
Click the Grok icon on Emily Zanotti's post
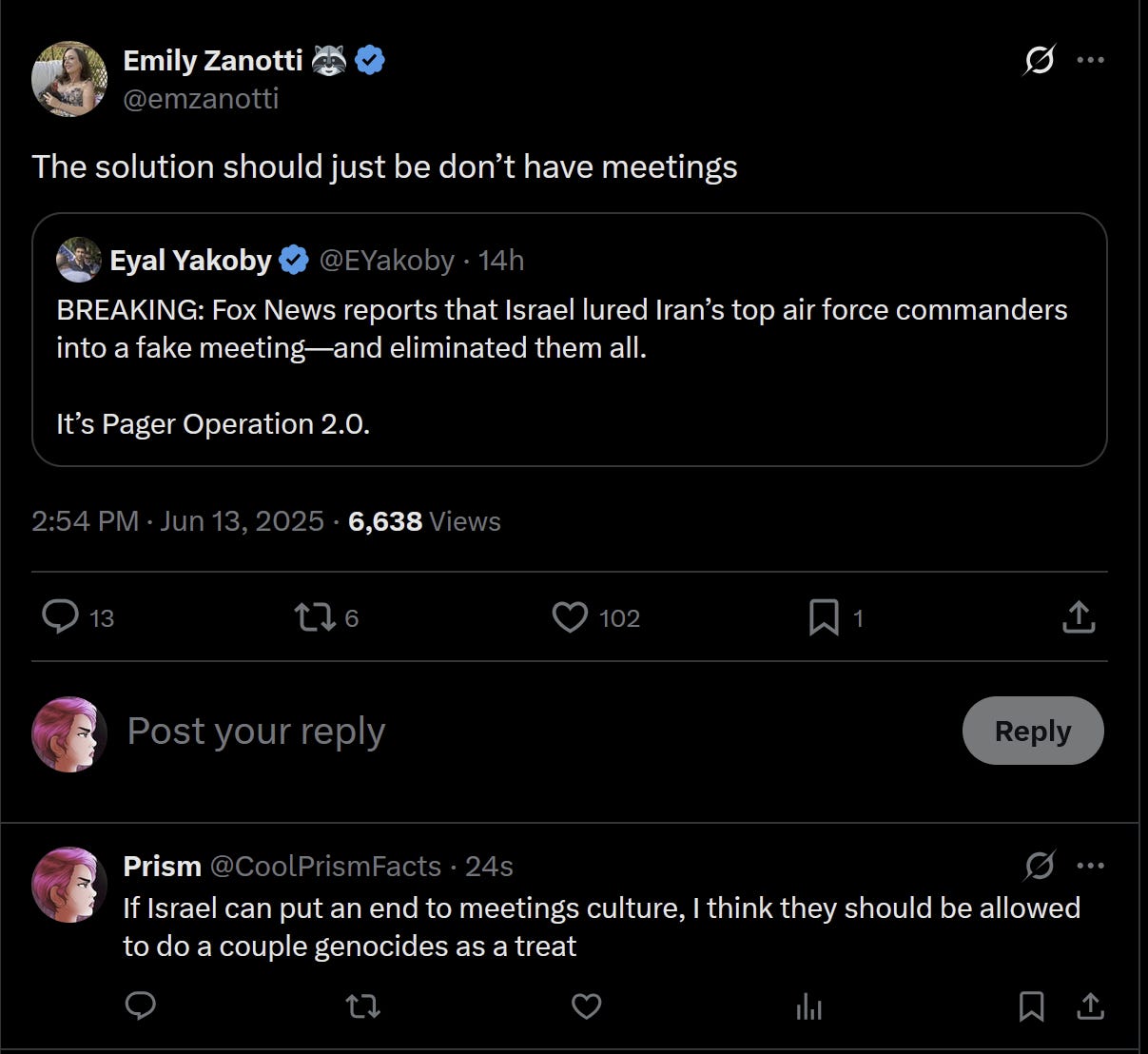click(x=1039, y=61)
